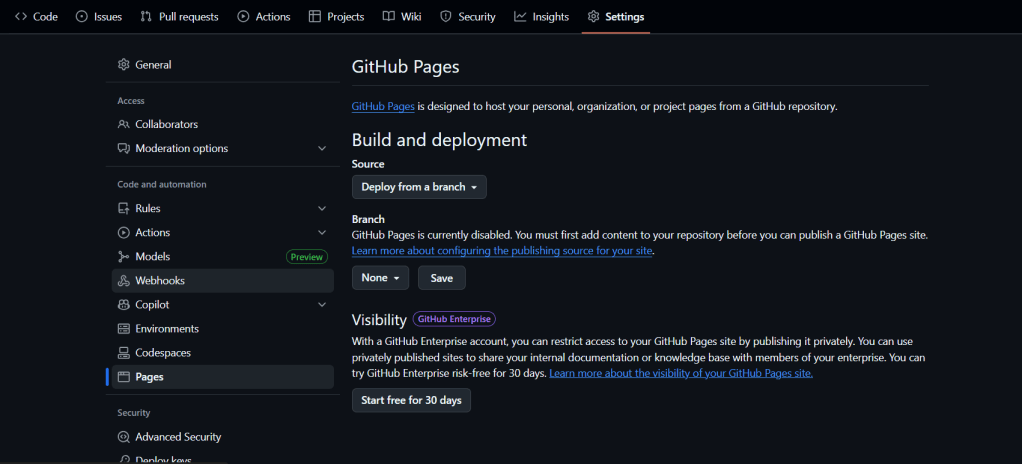
Task: Follow the GitHub Pages link
Action: click(383, 106)
